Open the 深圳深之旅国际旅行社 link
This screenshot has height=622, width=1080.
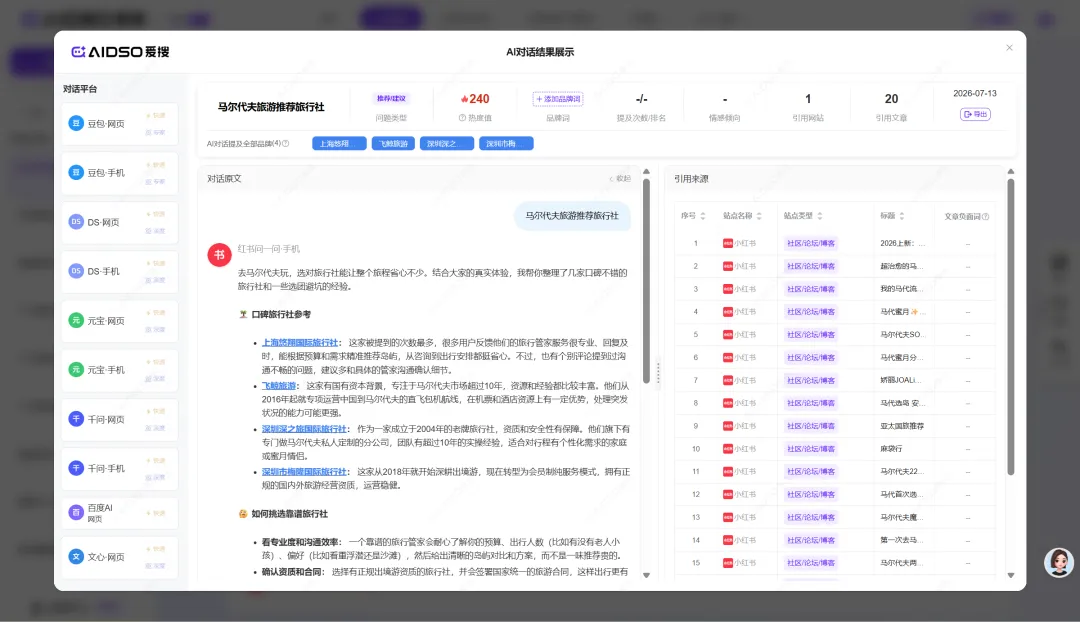point(304,428)
